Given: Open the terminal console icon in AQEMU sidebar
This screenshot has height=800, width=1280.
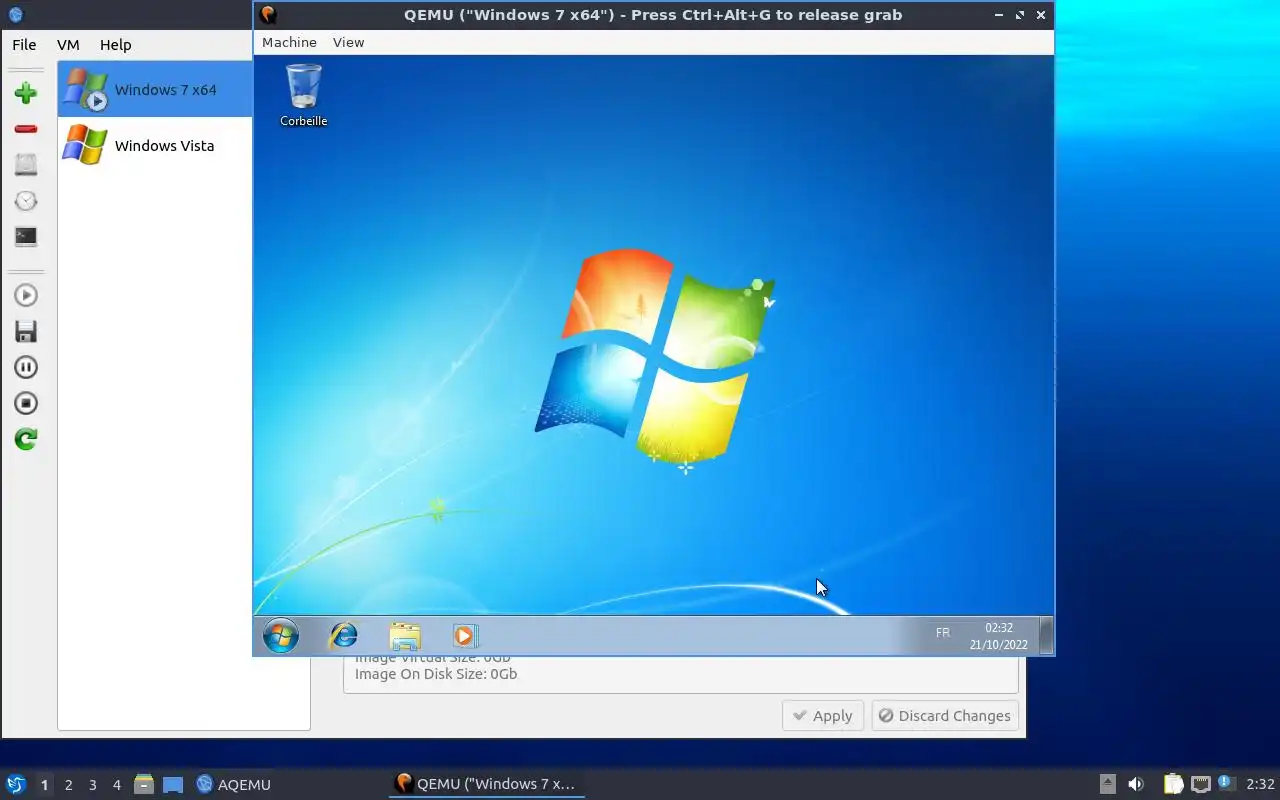Looking at the screenshot, I should (x=26, y=237).
